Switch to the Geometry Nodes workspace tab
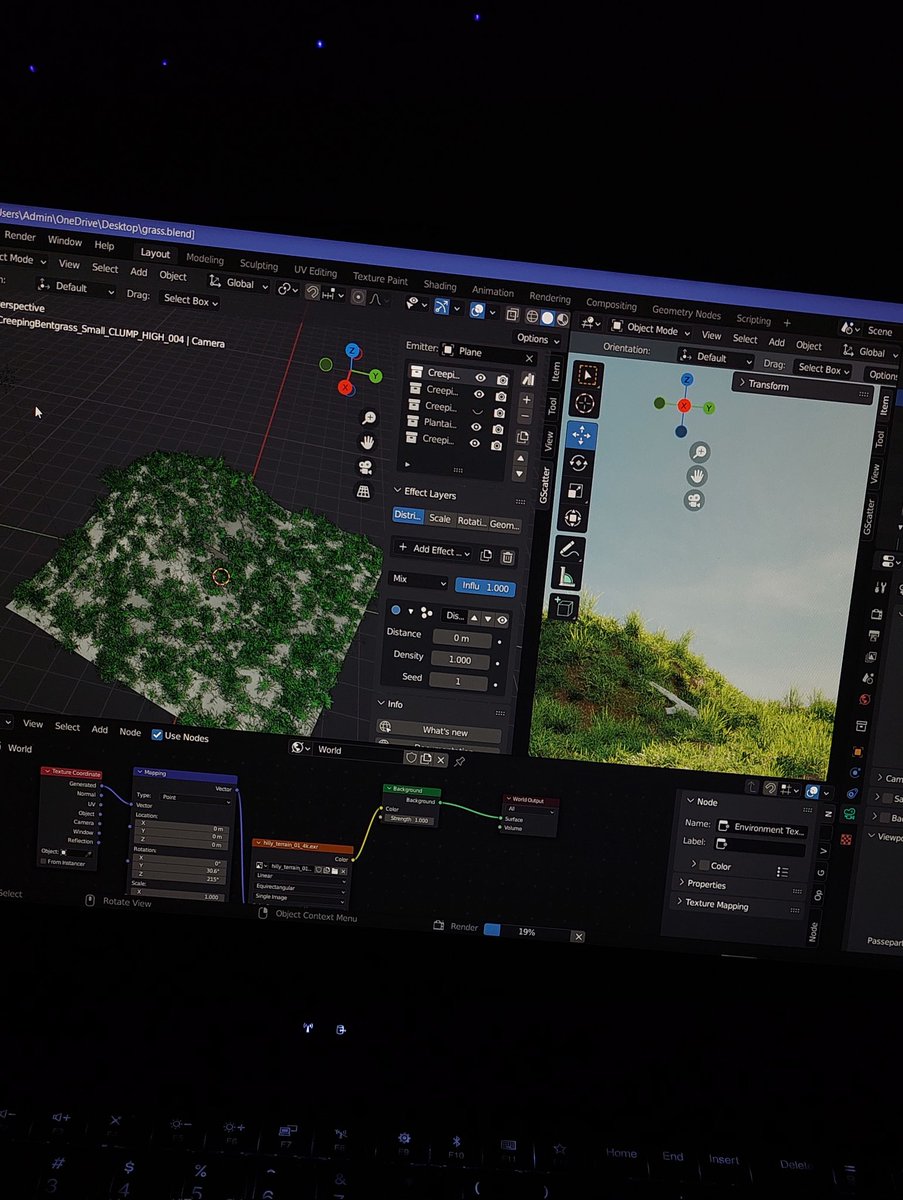 pyautogui.click(x=686, y=313)
